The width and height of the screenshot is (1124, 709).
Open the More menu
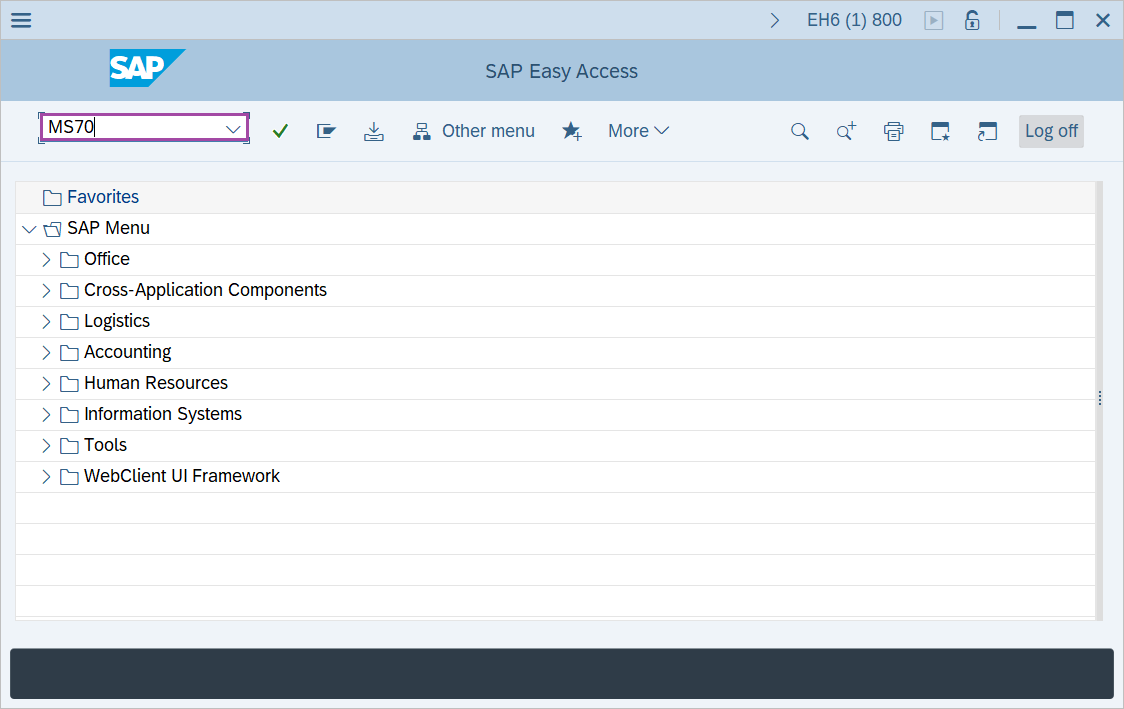[x=638, y=131]
